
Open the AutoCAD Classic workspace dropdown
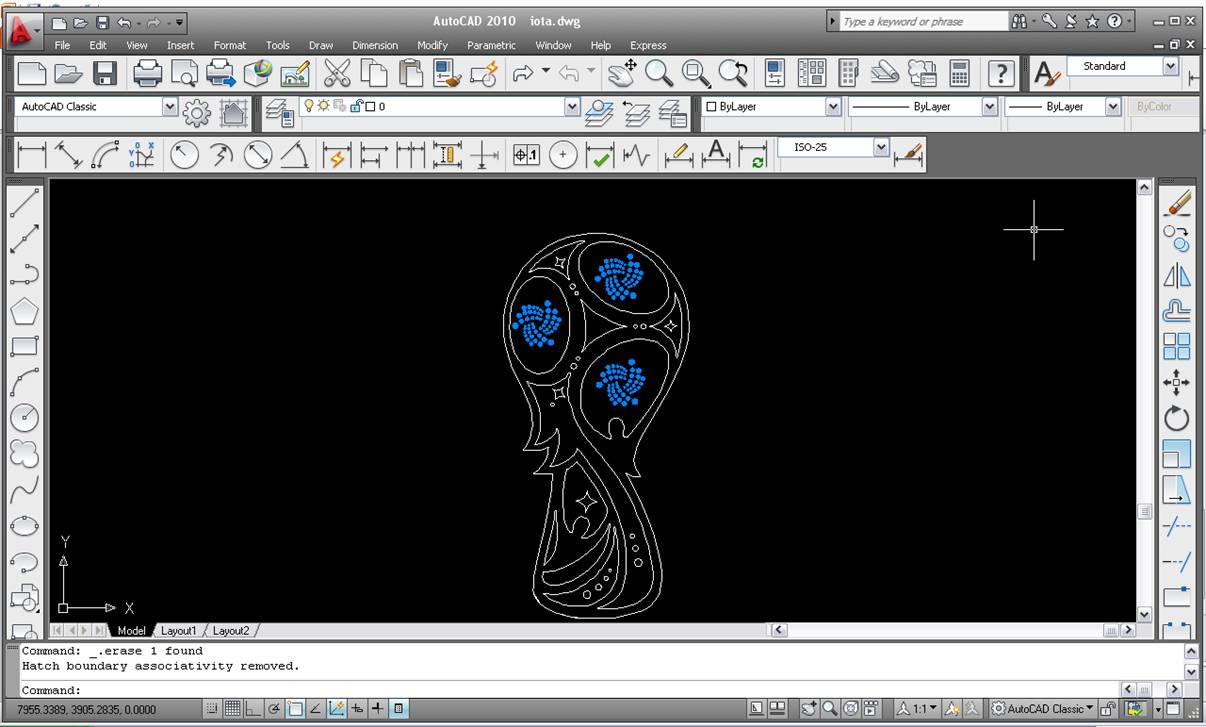[x=169, y=107]
